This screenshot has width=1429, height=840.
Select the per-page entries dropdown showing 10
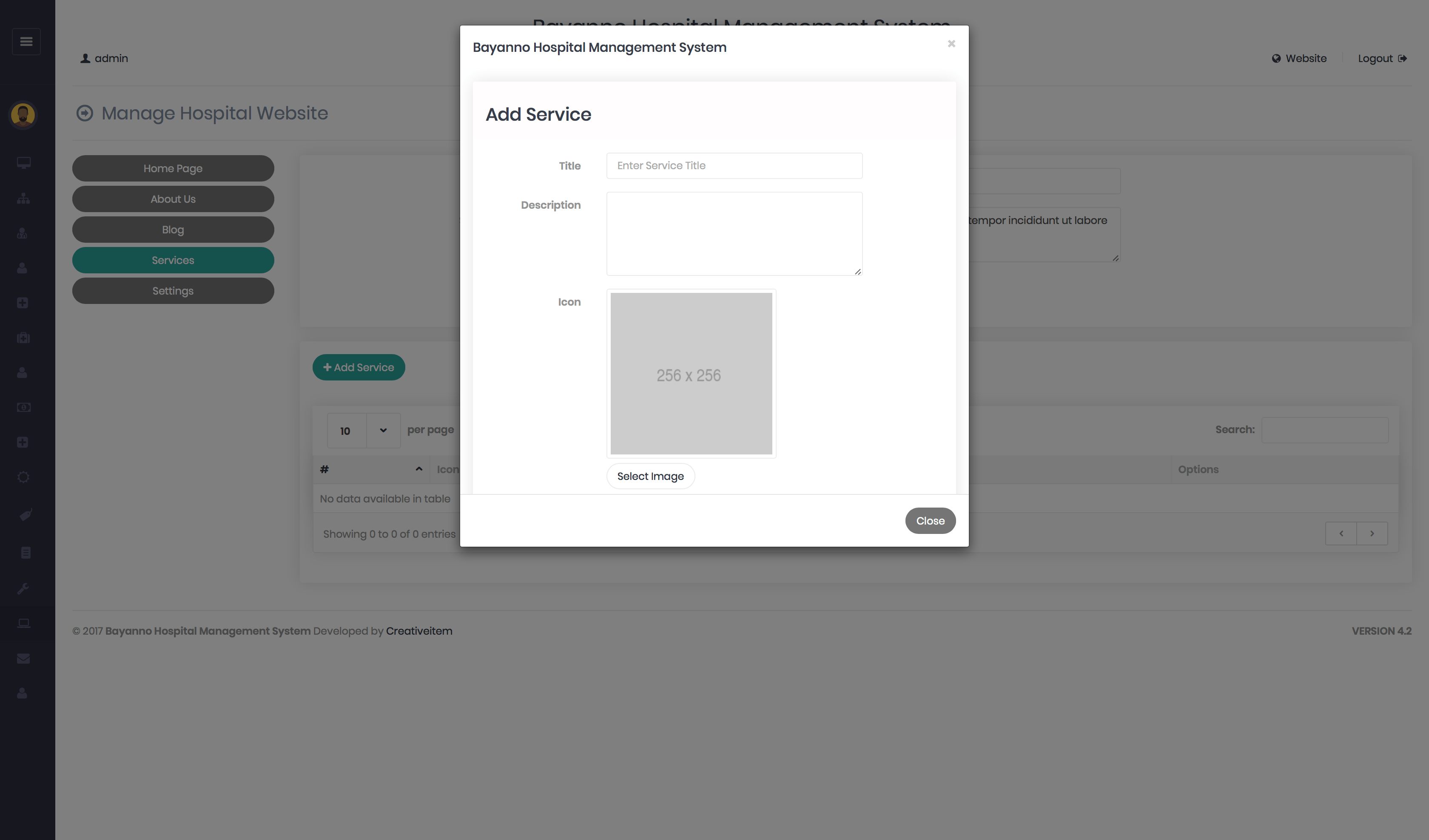point(364,430)
